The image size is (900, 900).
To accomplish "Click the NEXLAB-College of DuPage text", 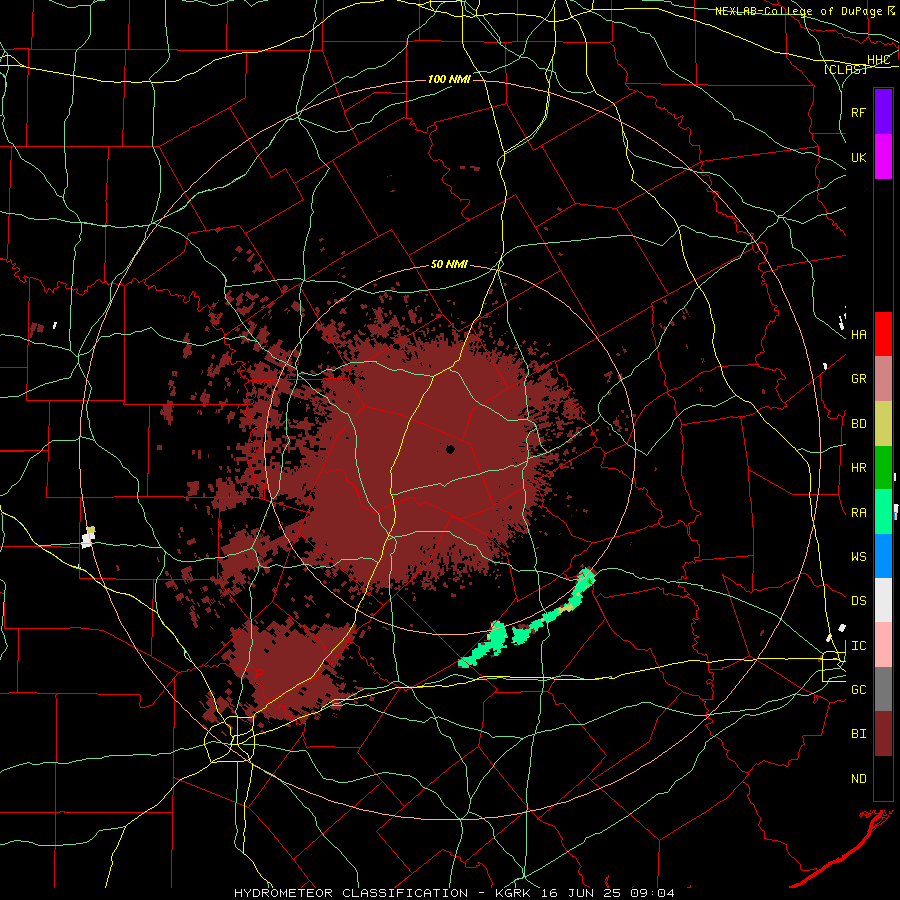I will click(x=798, y=11).
